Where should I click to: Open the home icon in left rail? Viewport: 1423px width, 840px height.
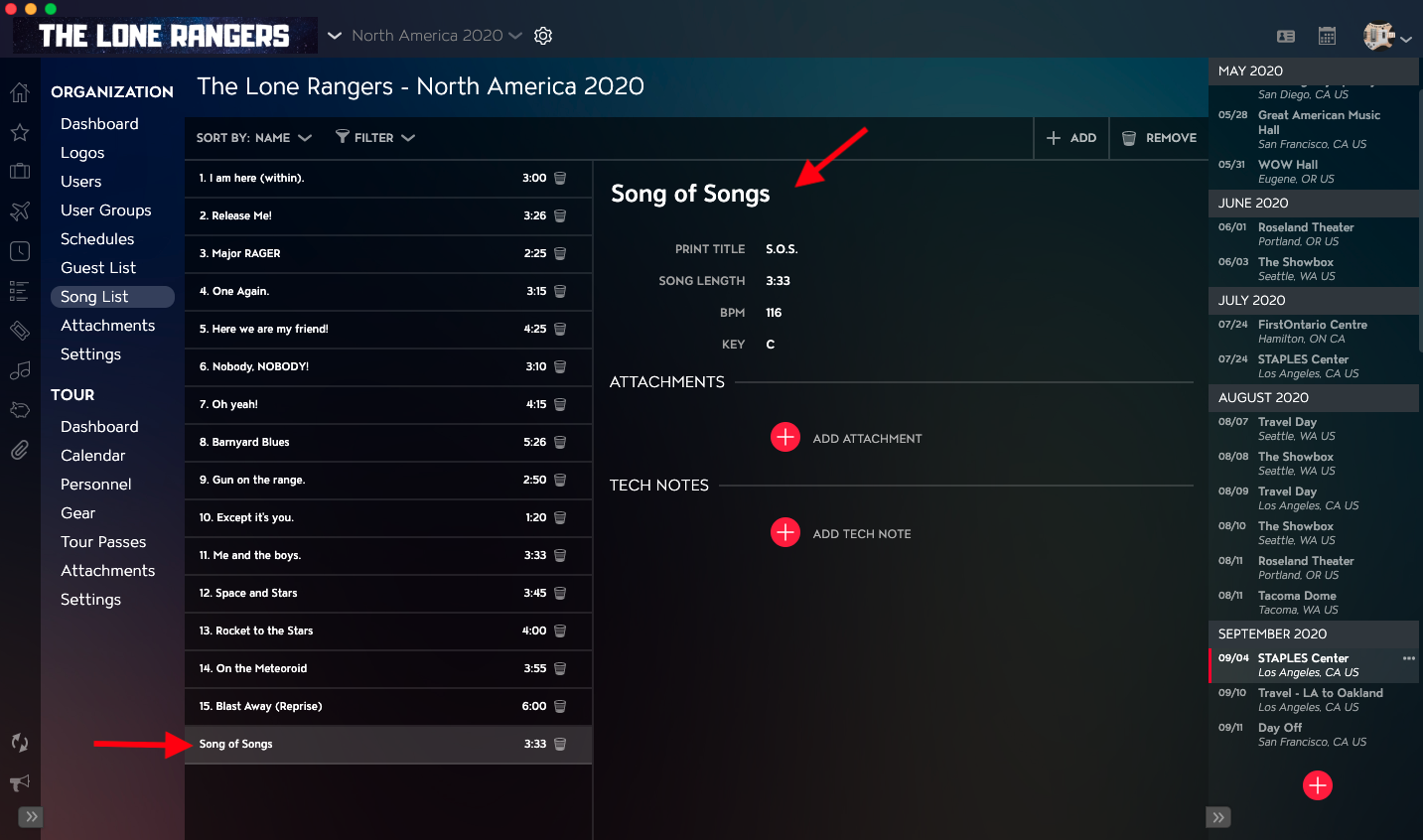(x=20, y=93)
